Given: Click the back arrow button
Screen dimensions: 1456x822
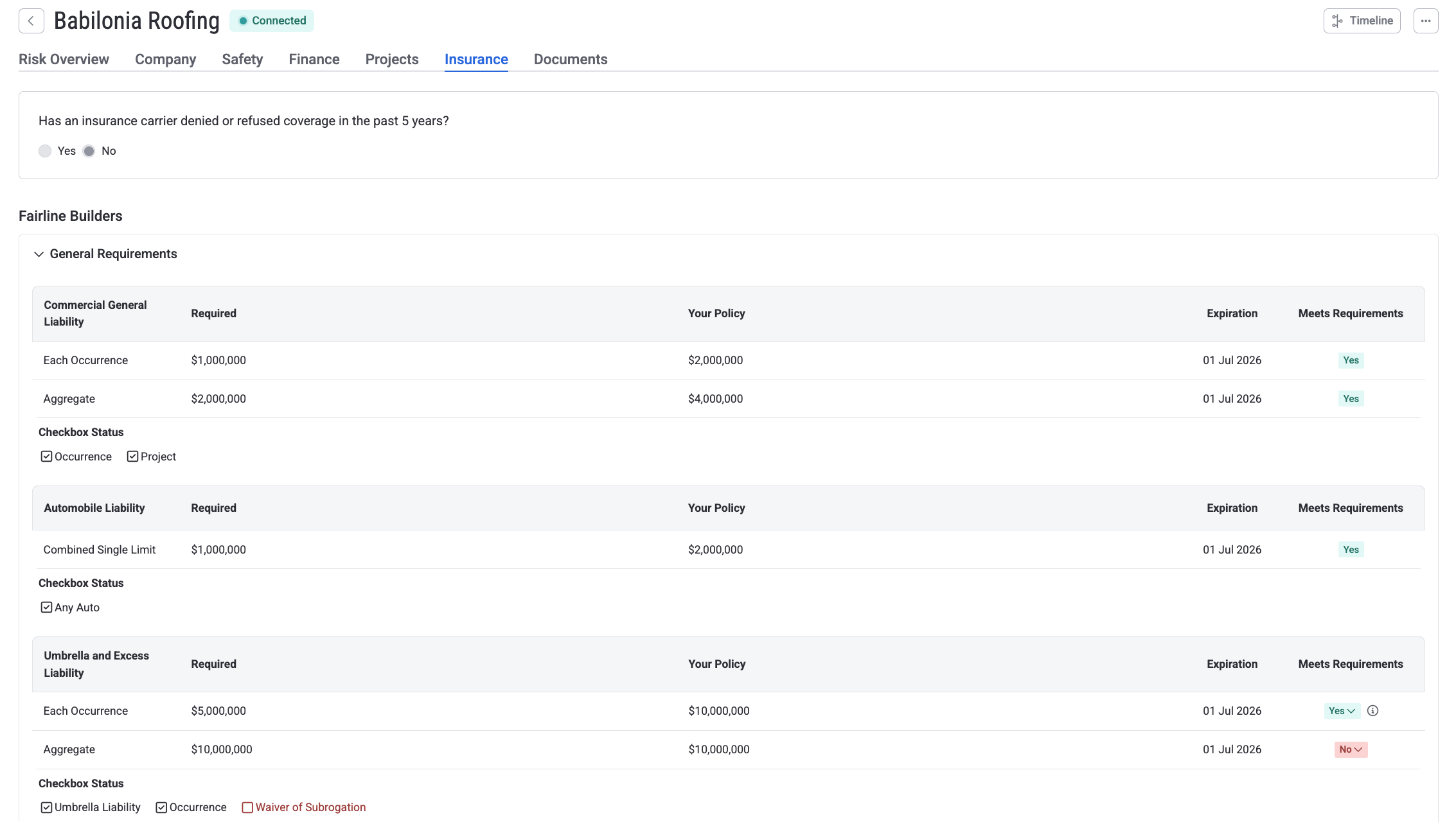Looking at the screenshot, I should click(x=31, y=21).
